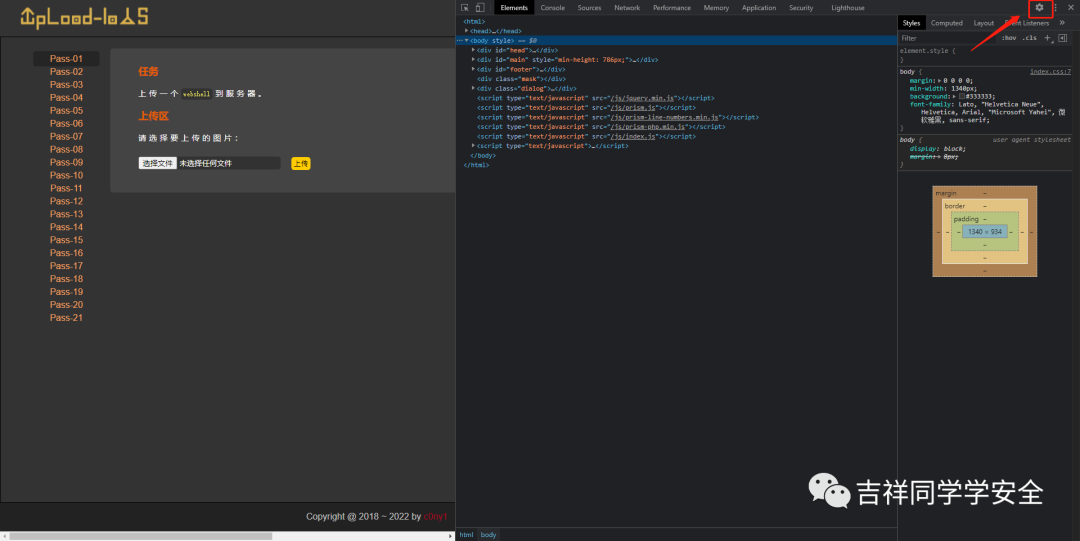Select the Layout sidebar tab

(984, 23)
